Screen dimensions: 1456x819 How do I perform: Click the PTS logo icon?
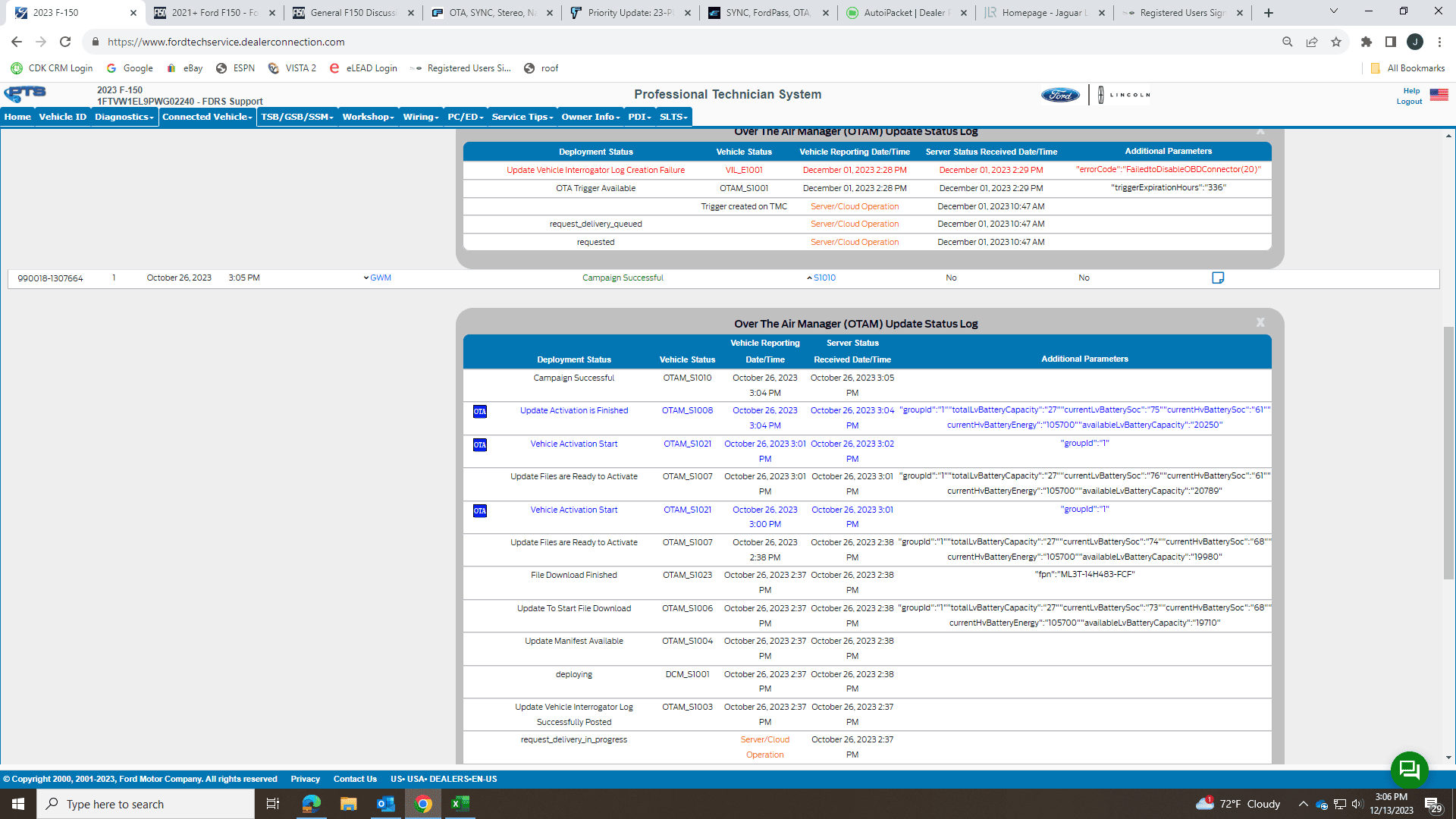tap(25, 94)
